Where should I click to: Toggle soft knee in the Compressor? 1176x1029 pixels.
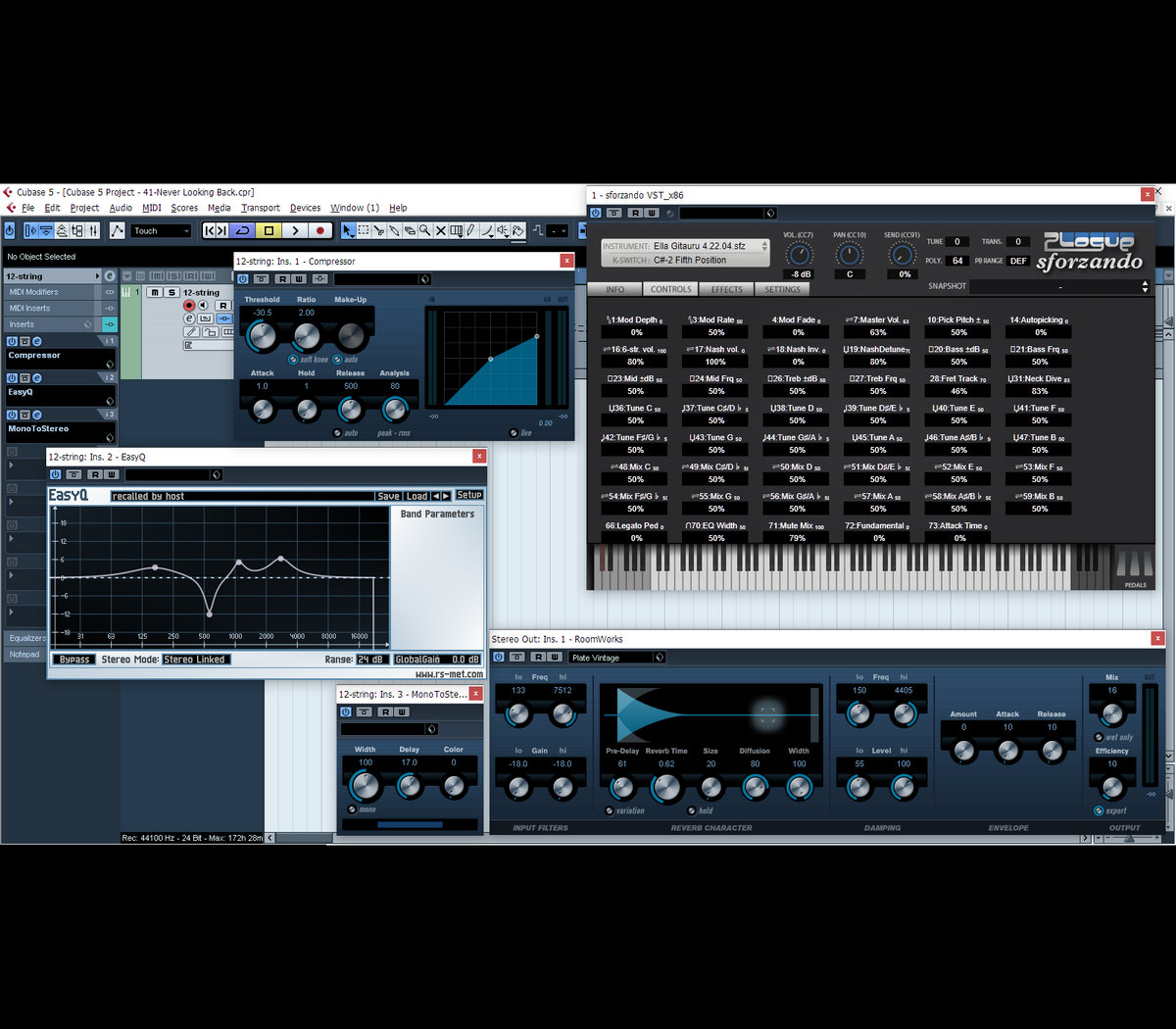point(293,360)
